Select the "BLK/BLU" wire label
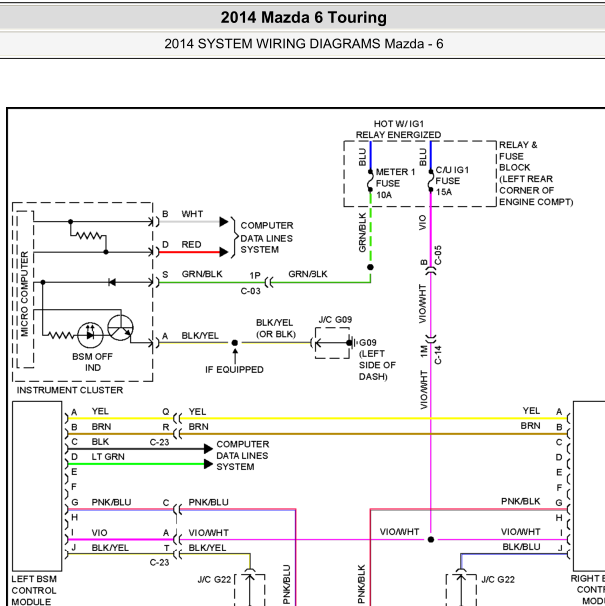The height and width of the screenshot is (606, 605). click(521, 547)
